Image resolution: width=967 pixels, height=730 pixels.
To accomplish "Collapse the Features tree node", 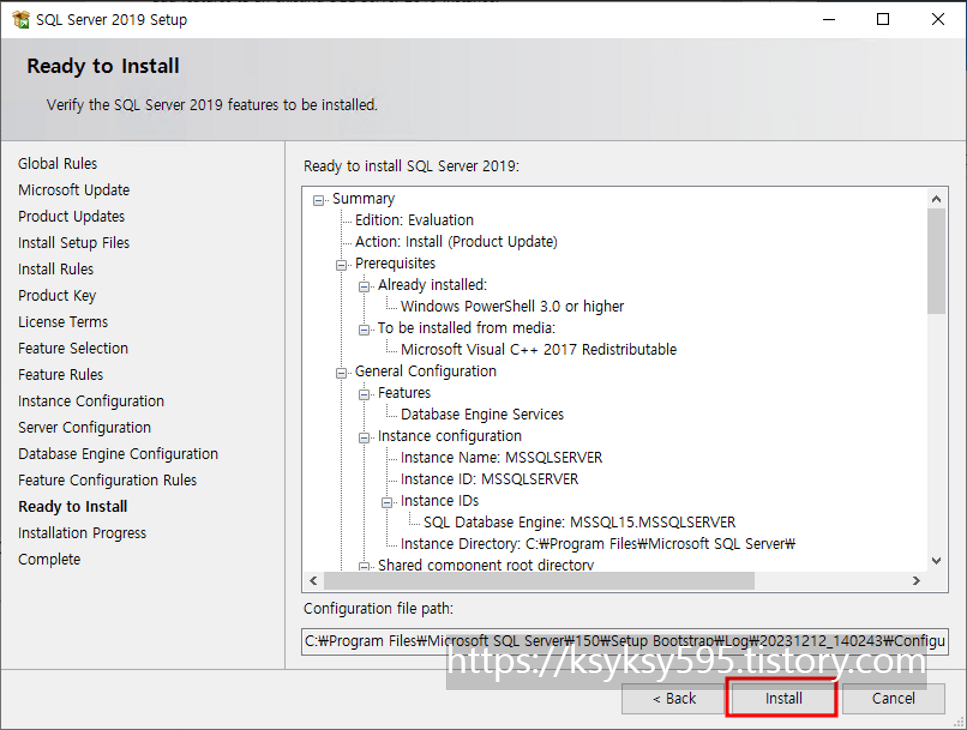I will tap(364, 395).
